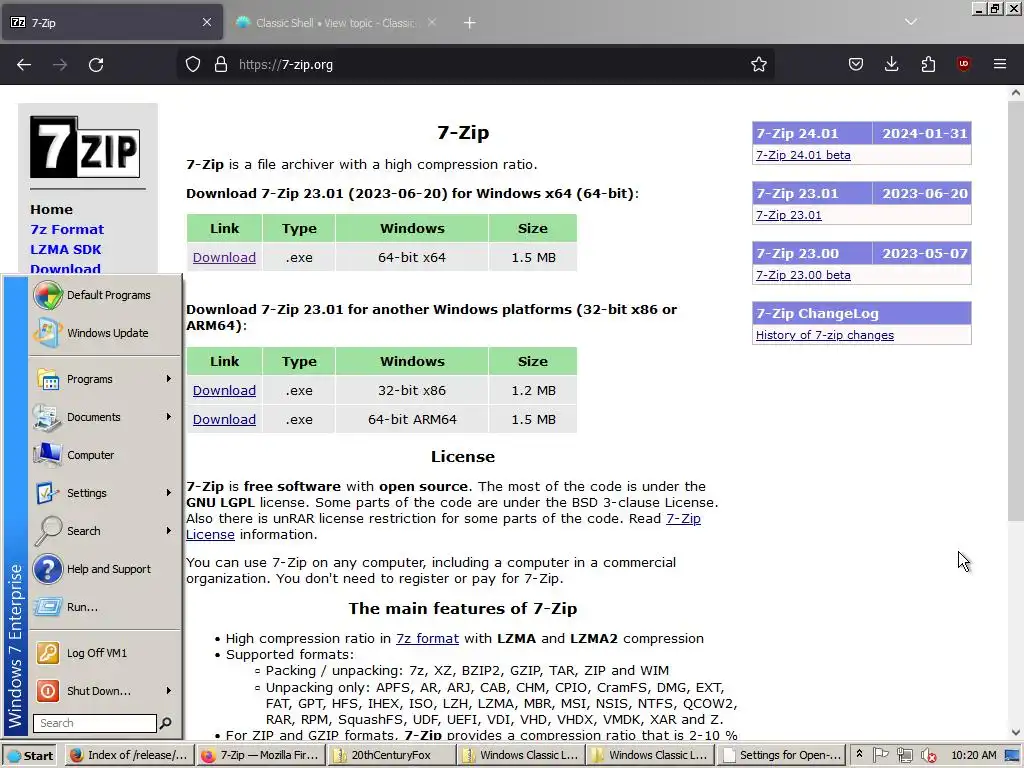Expand the Programs submenu arrow
This screenshot has height=768, width=1024.
[x=168, y=379]
